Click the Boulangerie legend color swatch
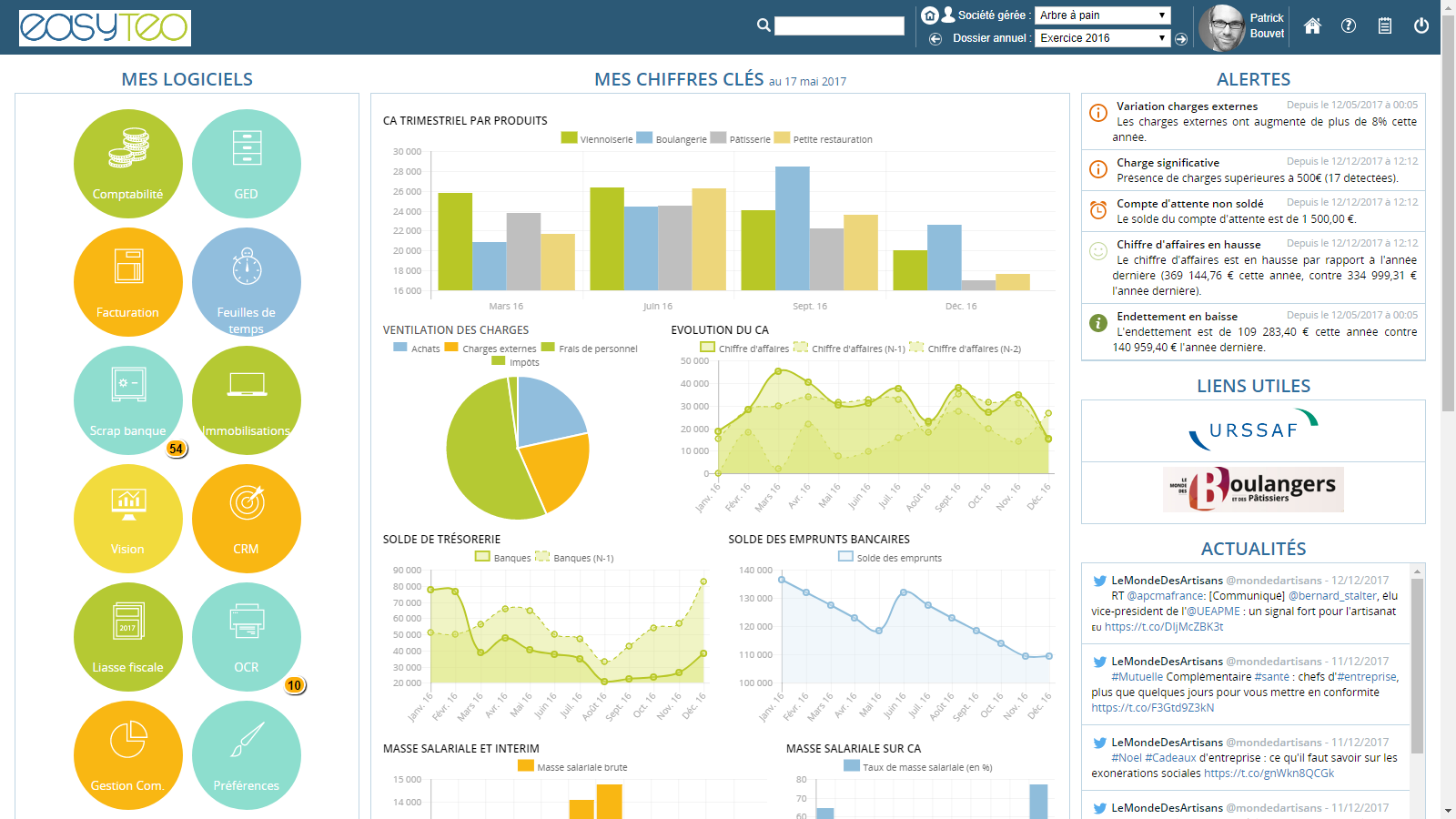This screenshot has width=1456, height=819. [644, 138]
